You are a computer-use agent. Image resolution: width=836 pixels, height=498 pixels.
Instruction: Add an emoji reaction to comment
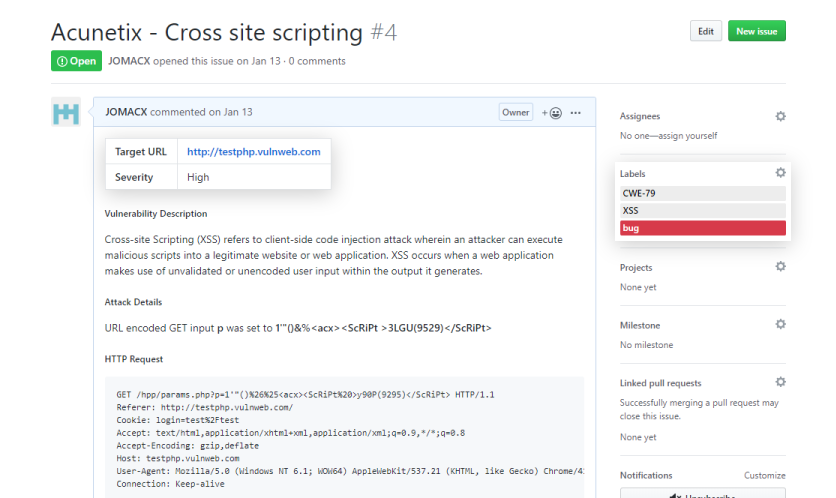pyautogui.click(x=551, y=113)
